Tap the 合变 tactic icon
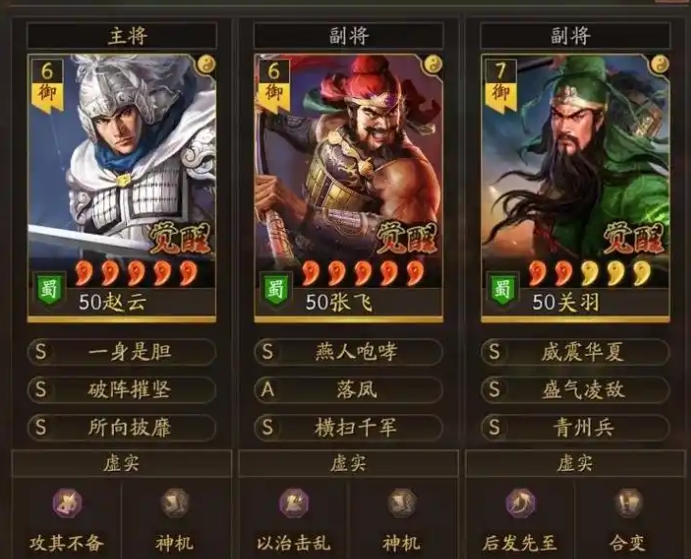This screenshot has height=559, width=691. coord(628,503)
